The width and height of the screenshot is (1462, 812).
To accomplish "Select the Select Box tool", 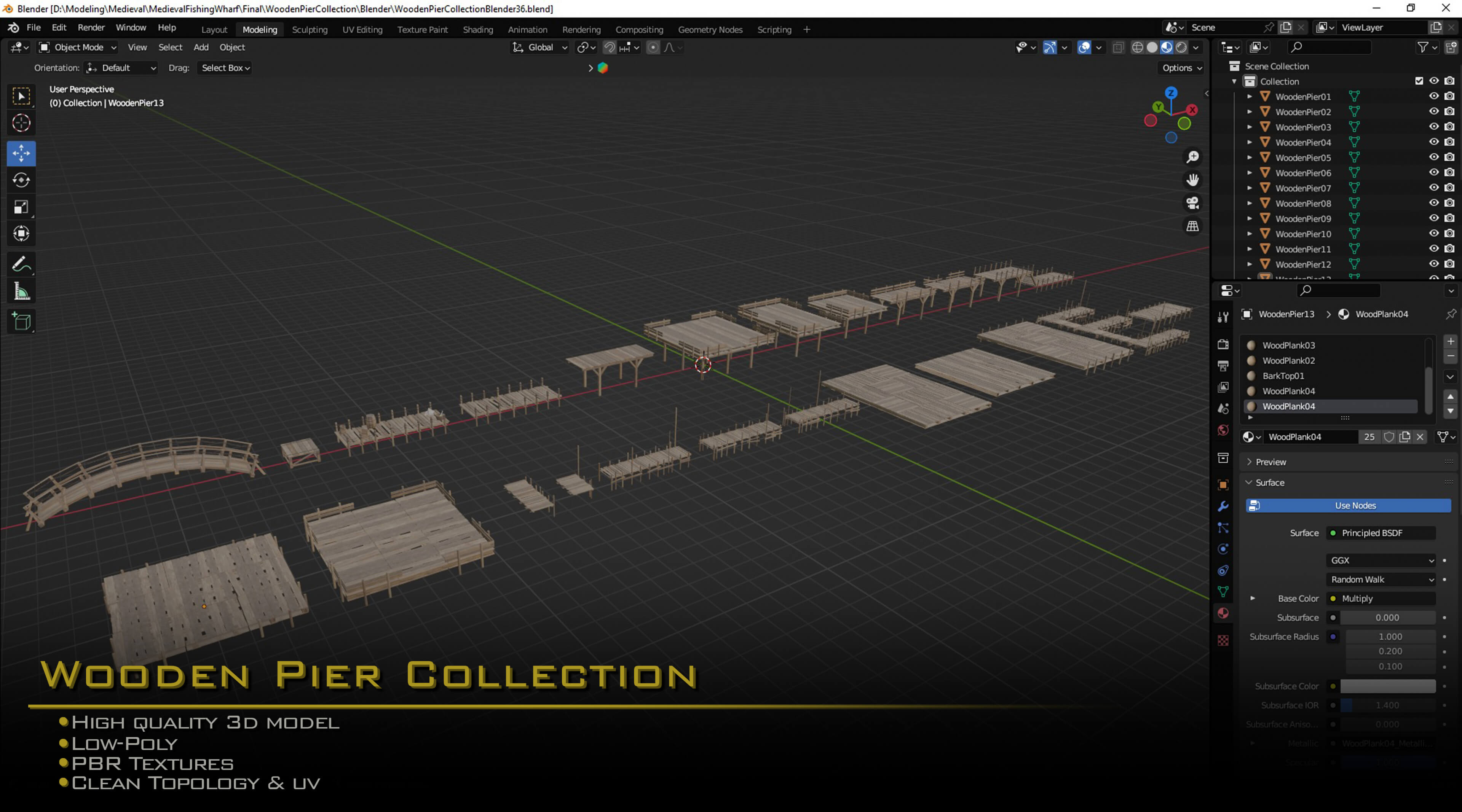I will click(x=22, y=96).
